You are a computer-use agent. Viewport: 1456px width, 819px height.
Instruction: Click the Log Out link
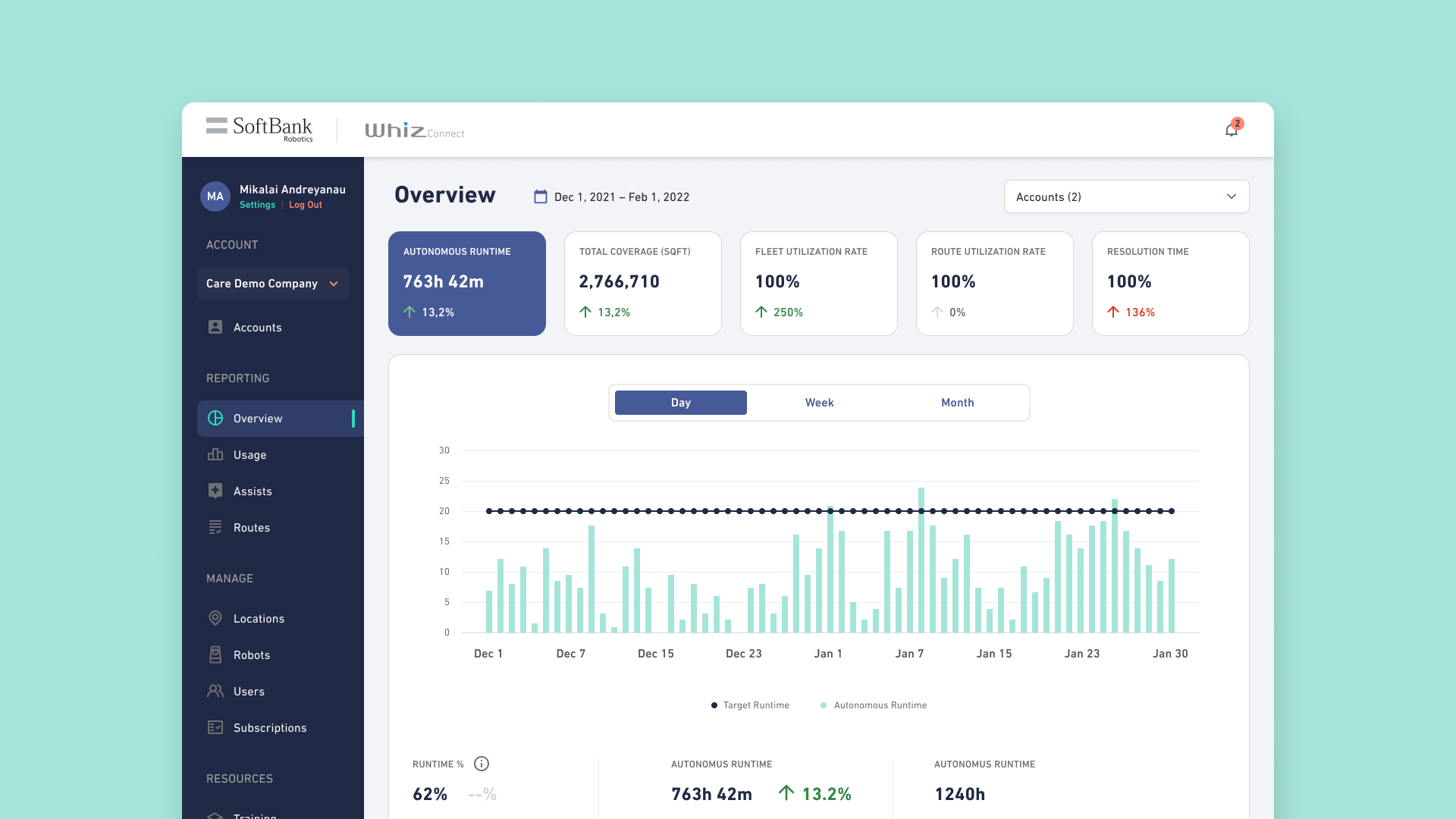tap(306, 205)
